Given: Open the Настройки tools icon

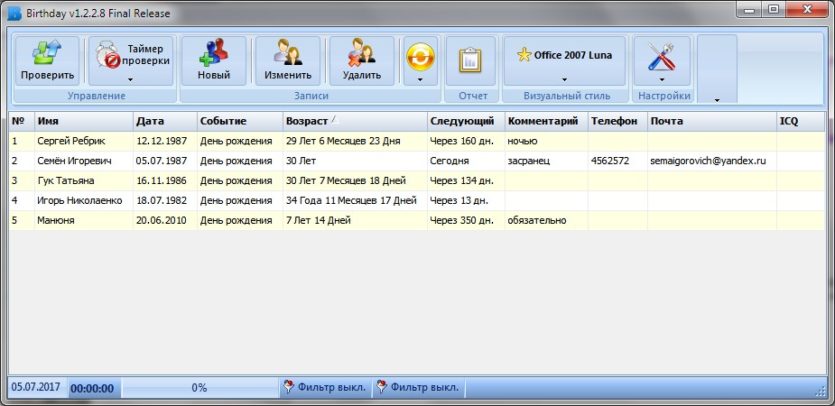Looking at the screenshot, I should click(661, 57).
